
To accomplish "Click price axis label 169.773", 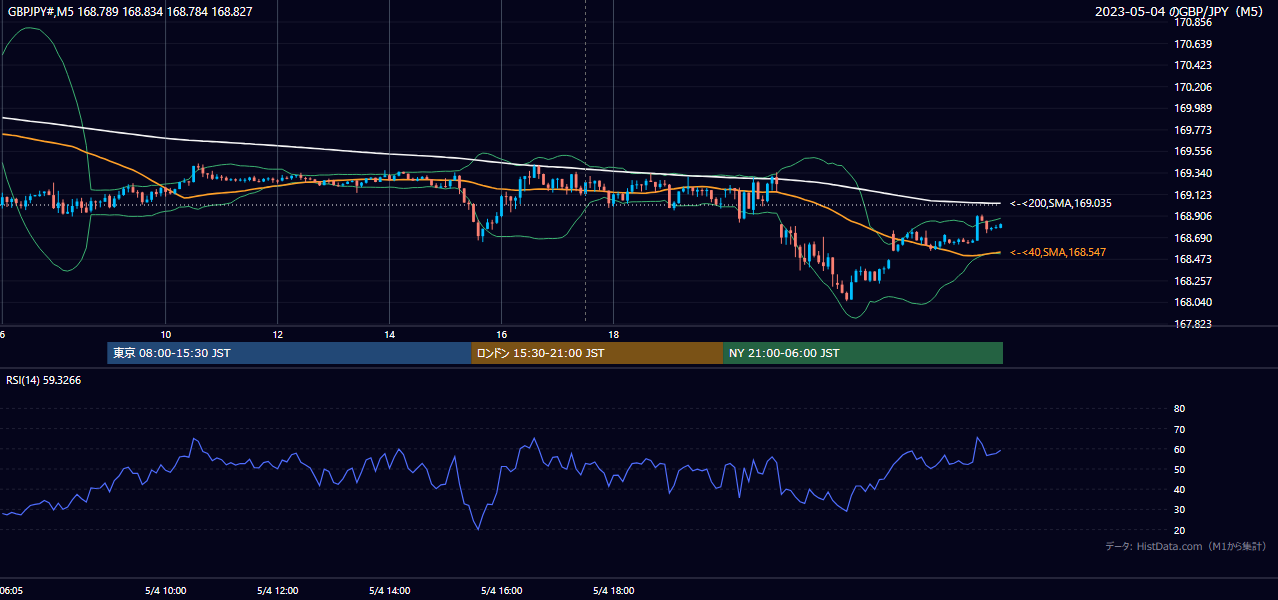I will [1193, 130].
